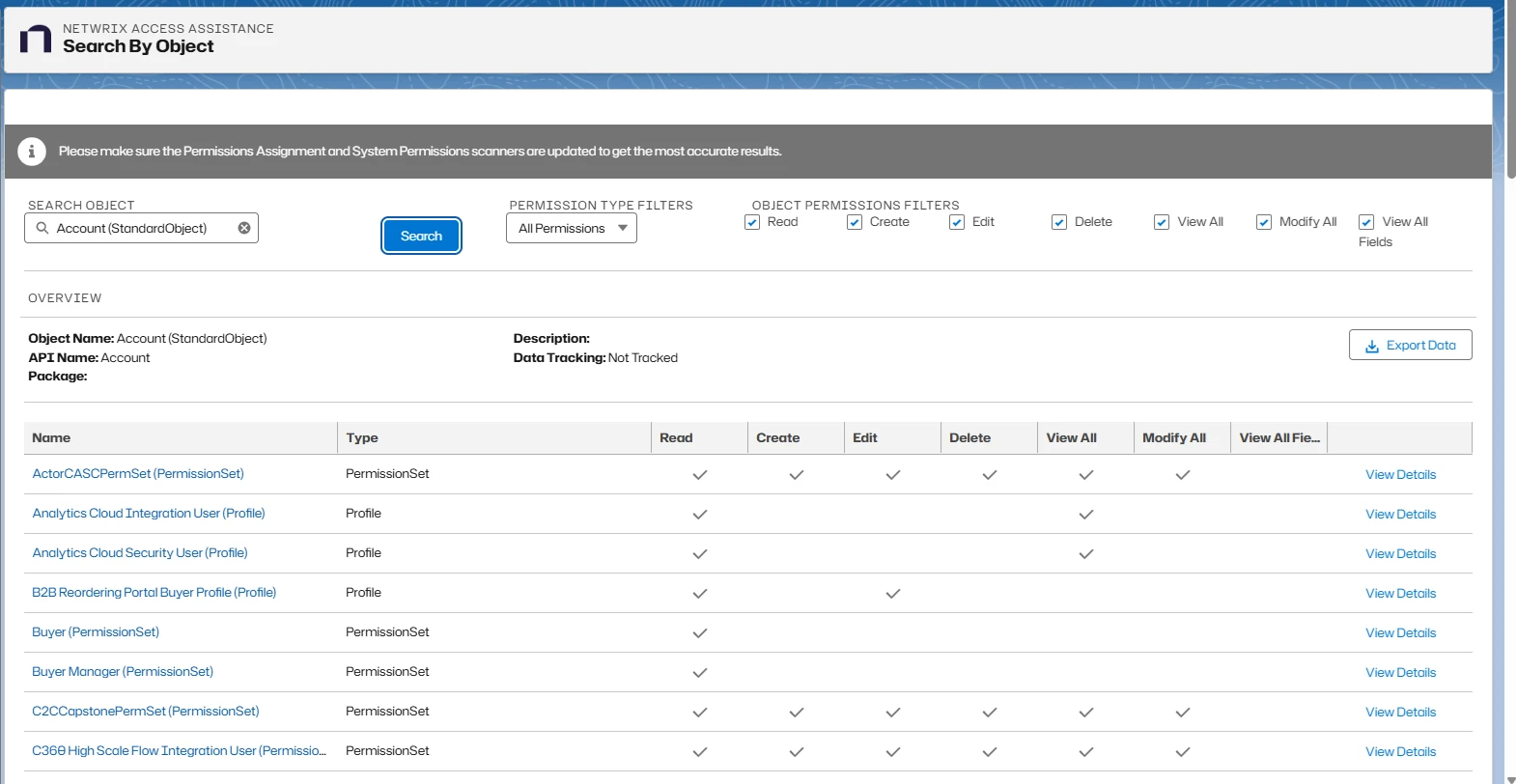This screenshot has width=1516, height=784.
Task: Open View Details for Buyer Manager row
Action: pos(1400,673)
